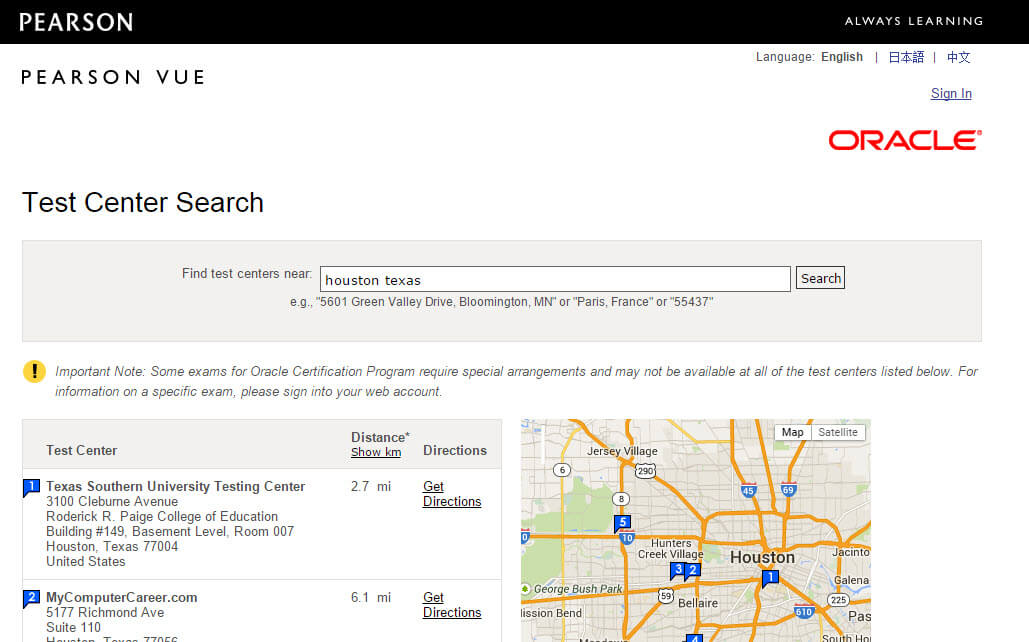Click the Highway 225 shield on the map
This screenshot has width=1029, height=642.
[838, 599]
